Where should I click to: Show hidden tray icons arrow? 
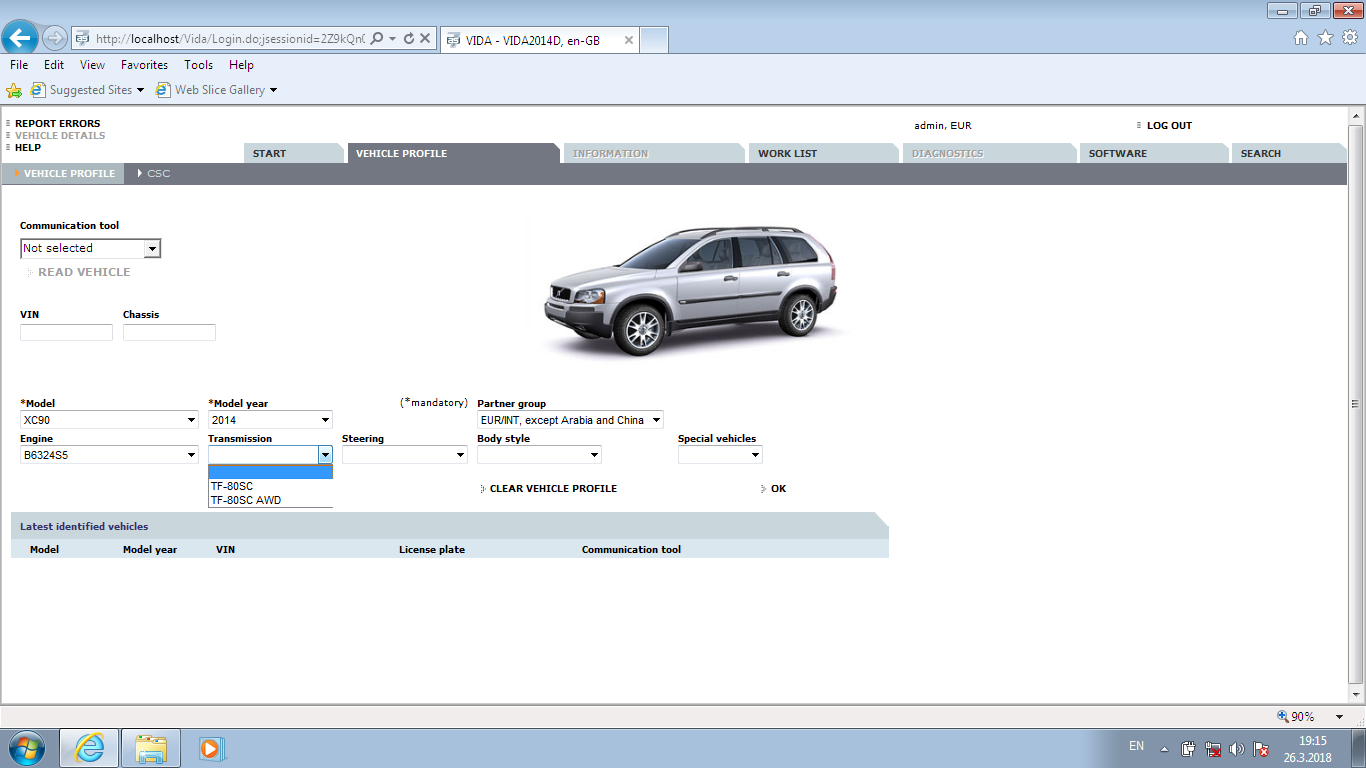(x=1164, y=748)
